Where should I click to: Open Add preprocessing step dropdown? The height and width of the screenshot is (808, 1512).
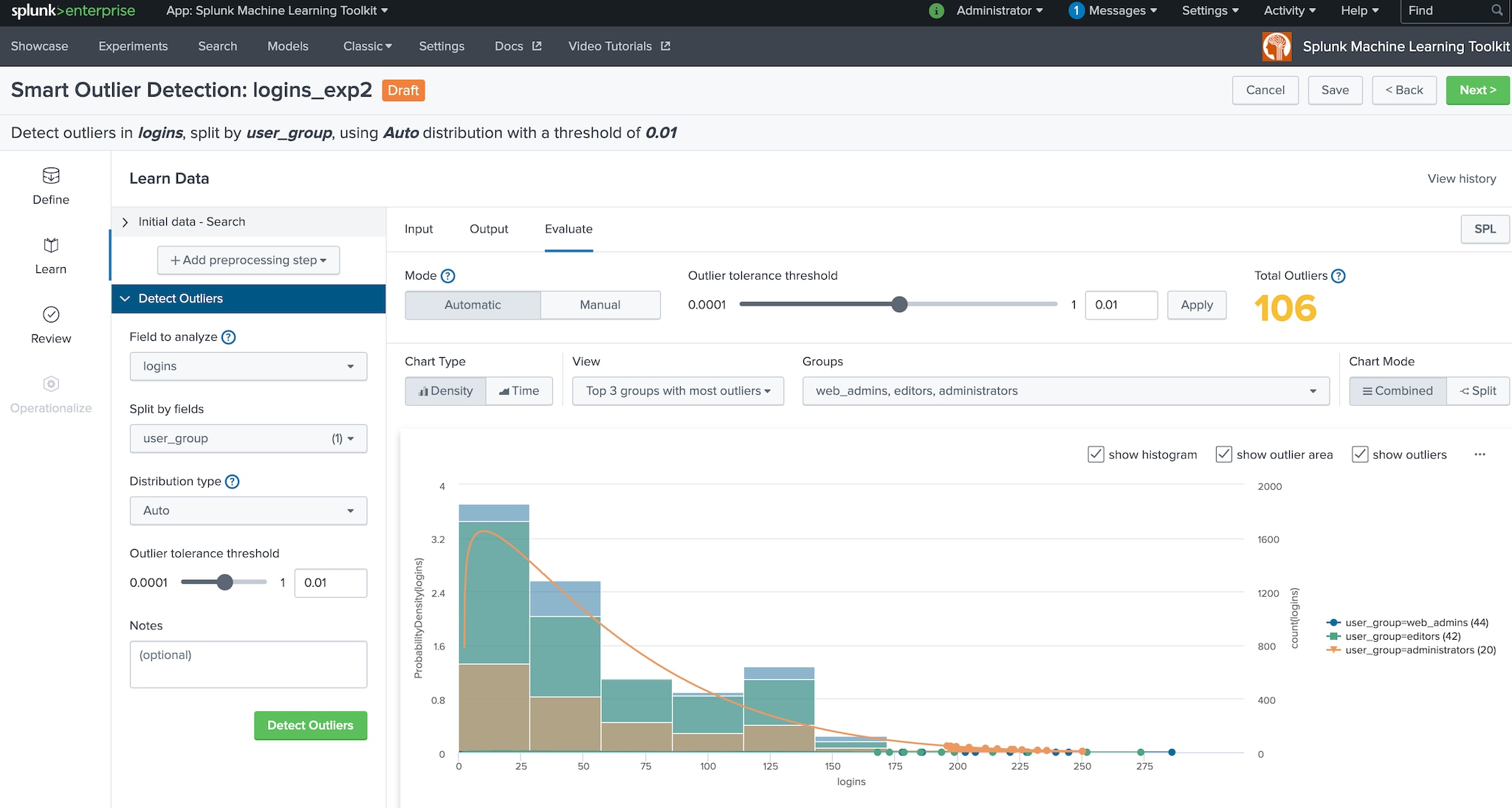pyautogui.click(x=248, y=260)
